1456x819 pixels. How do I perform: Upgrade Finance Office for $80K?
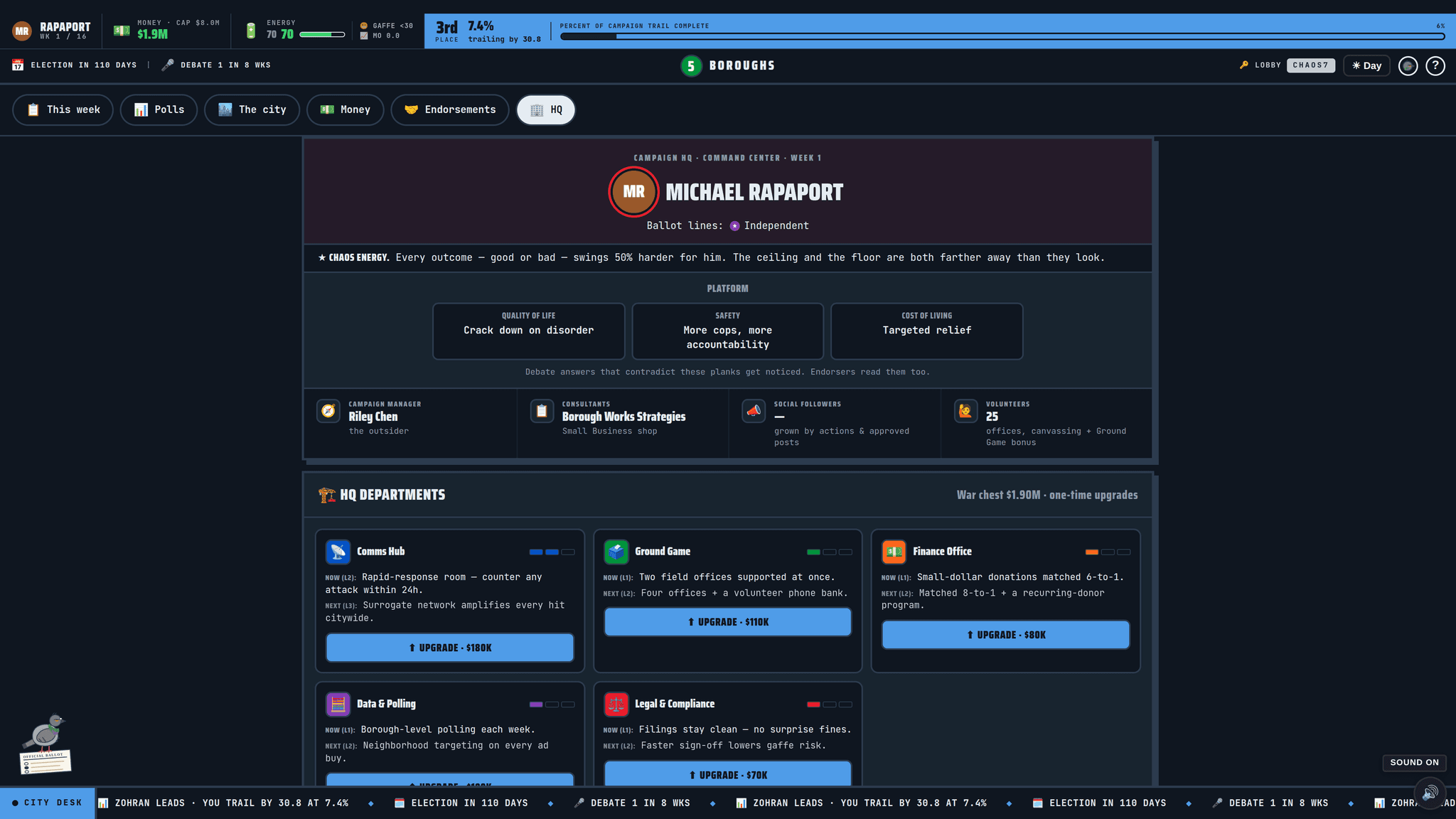(x=1005, y=635)
